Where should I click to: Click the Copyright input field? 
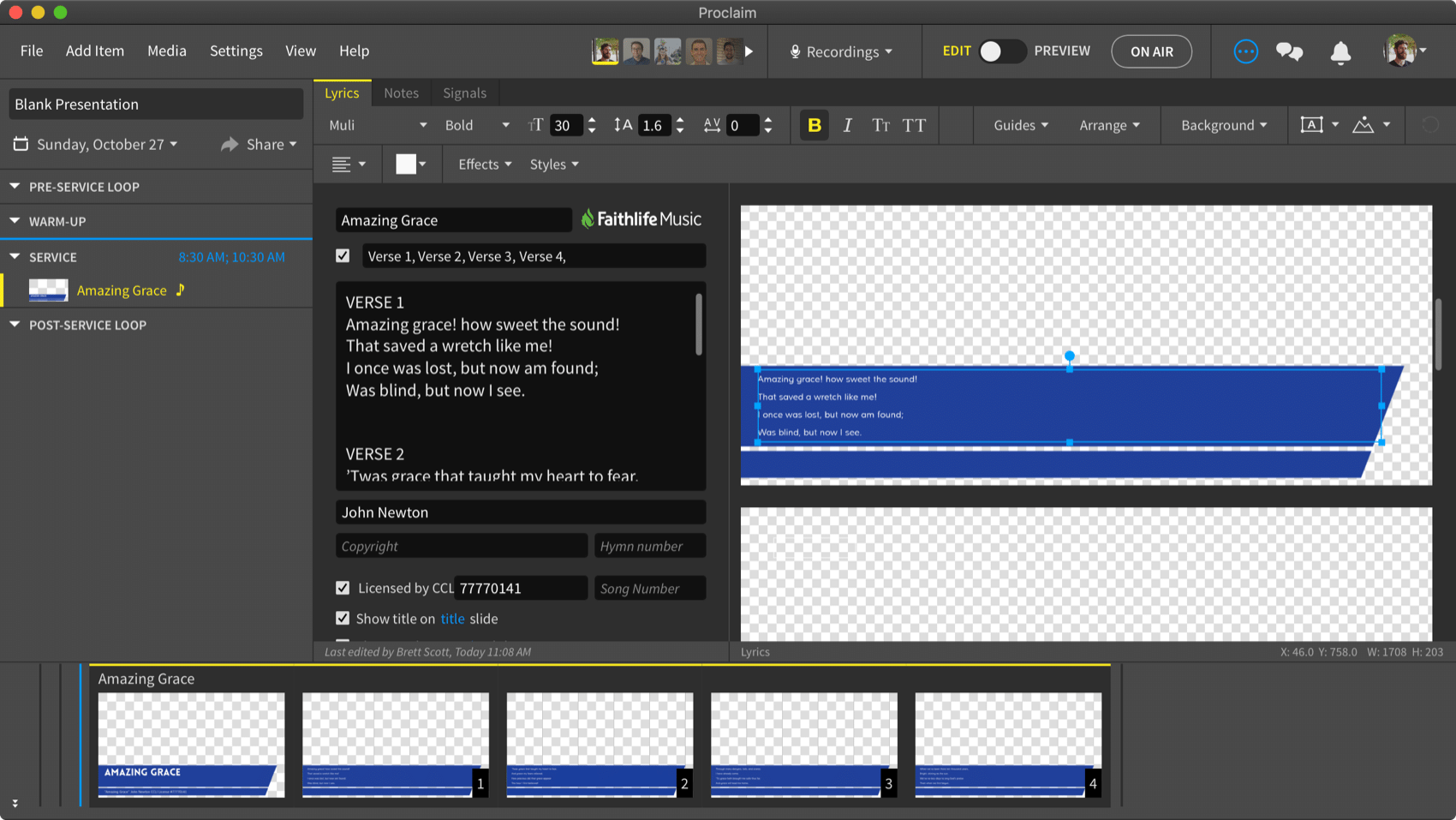pos(462,546)
